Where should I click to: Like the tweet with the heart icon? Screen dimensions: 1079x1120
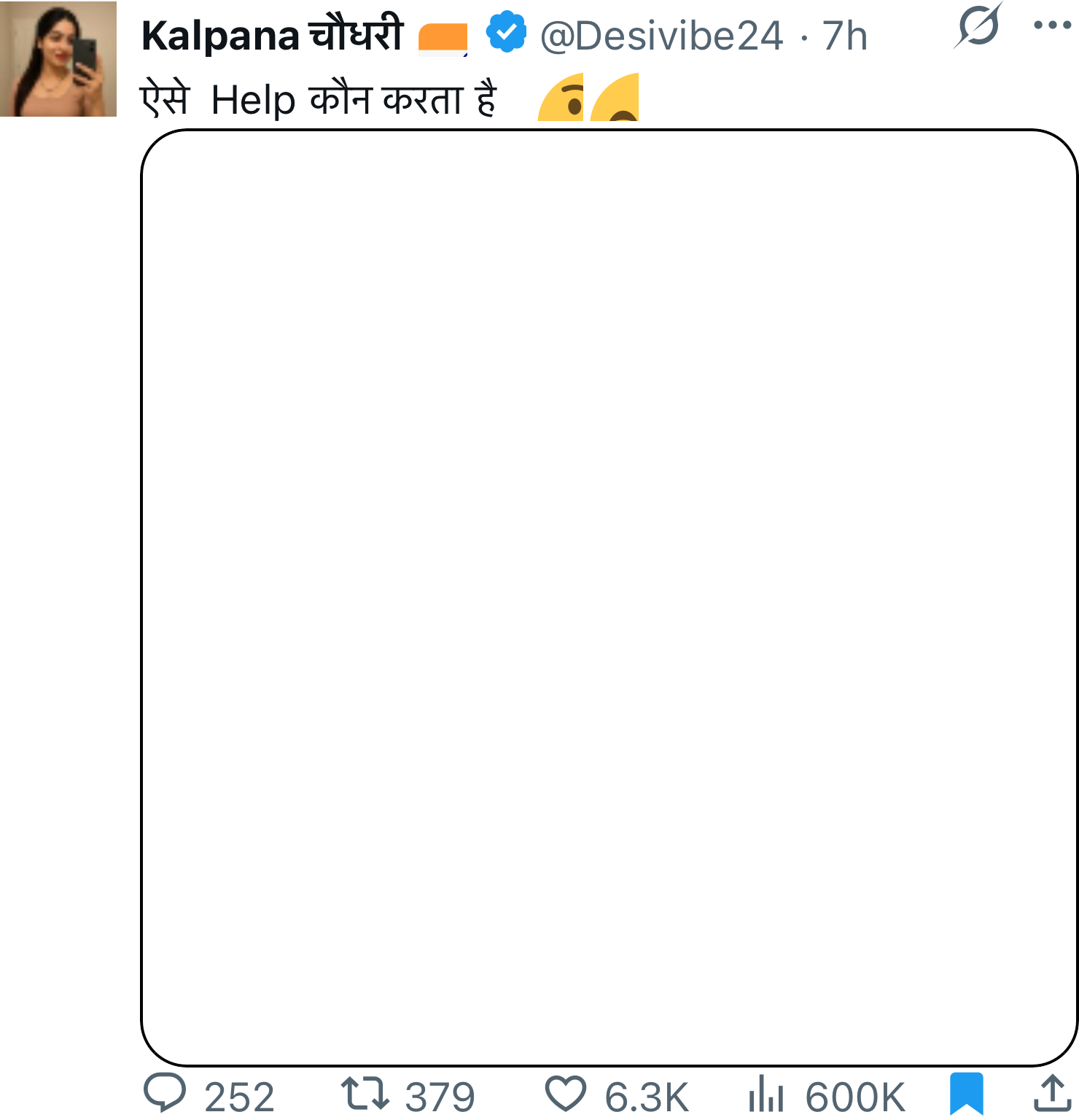[566, 1094]
